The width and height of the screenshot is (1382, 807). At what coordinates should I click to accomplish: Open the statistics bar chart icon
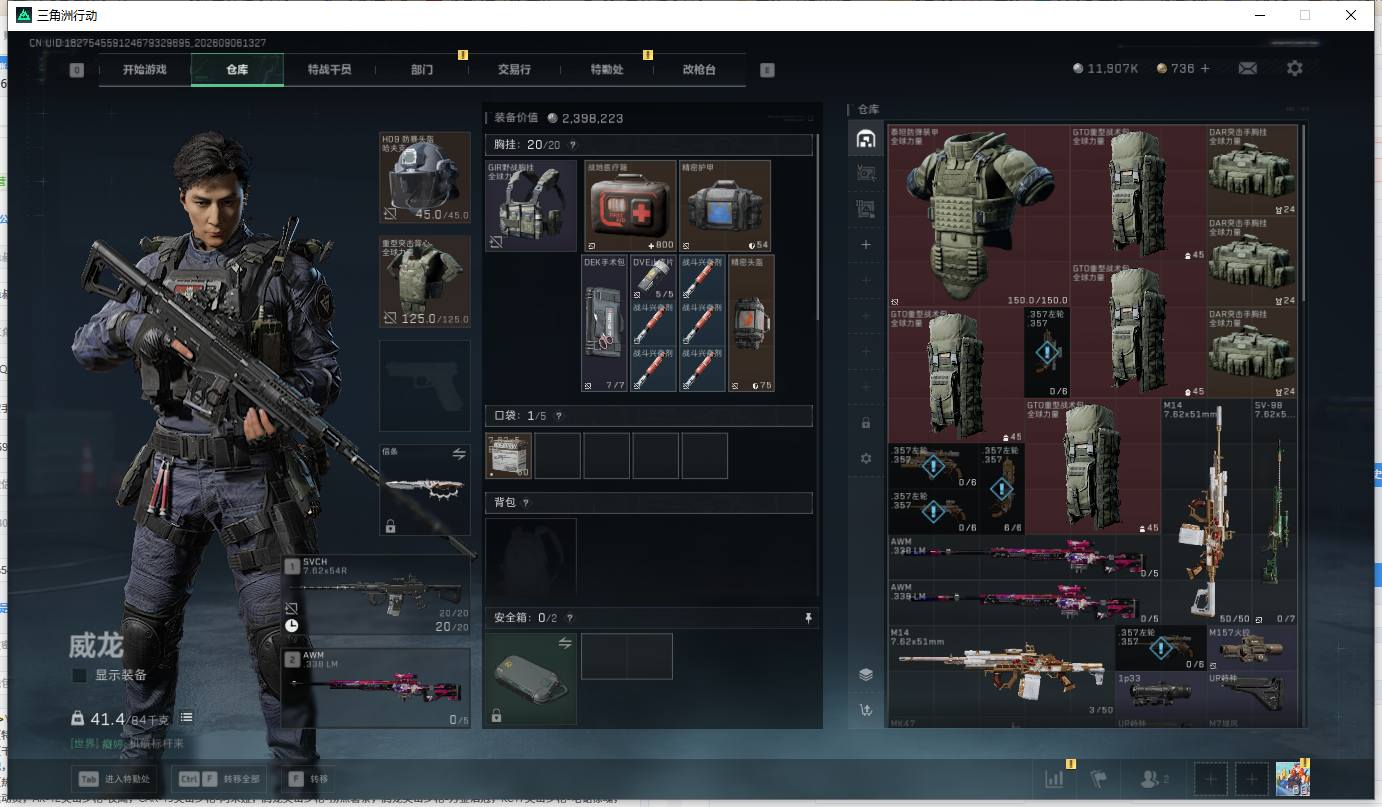click(x=1054, y=778)
